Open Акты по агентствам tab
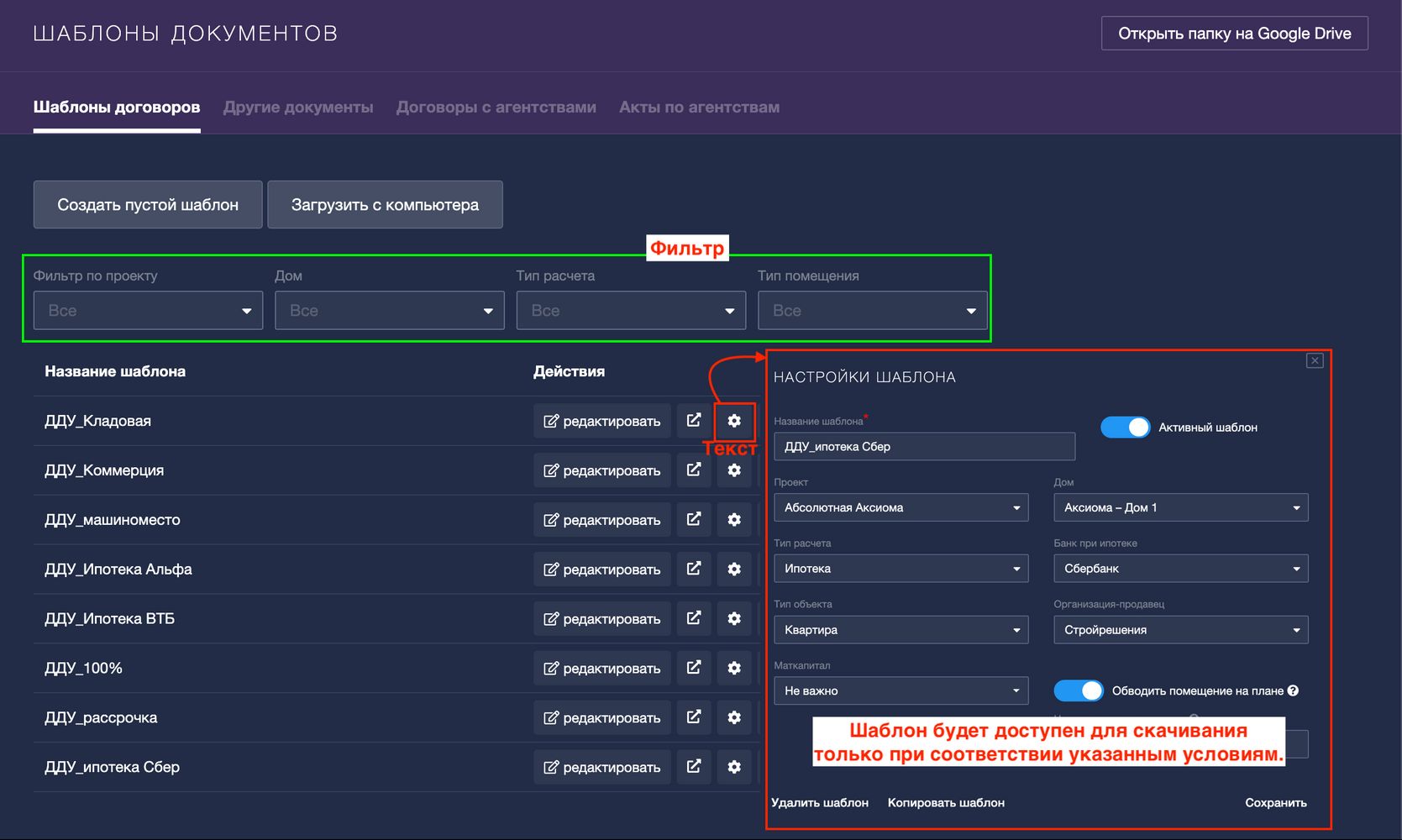 tap(699, 108)
